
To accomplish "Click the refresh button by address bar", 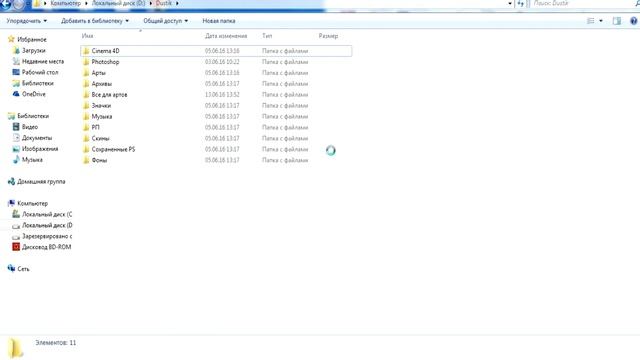I will click(x=520, y=3).
